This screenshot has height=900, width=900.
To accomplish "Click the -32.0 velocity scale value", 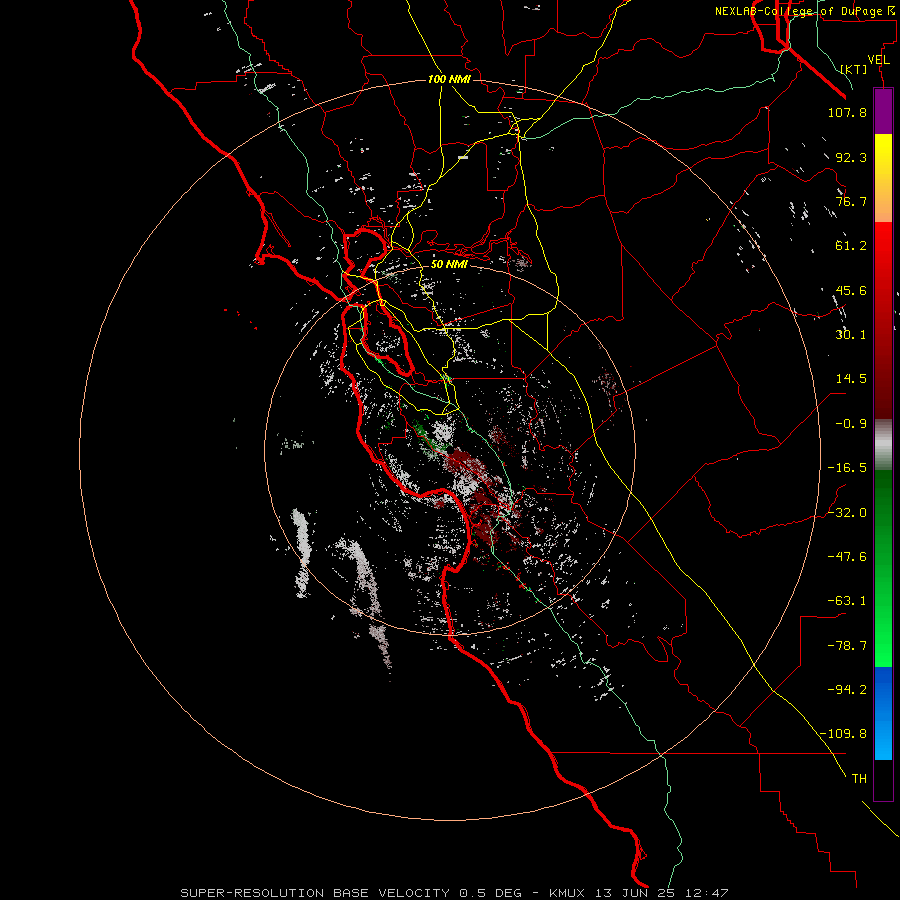I will click(x=847, y=513).
